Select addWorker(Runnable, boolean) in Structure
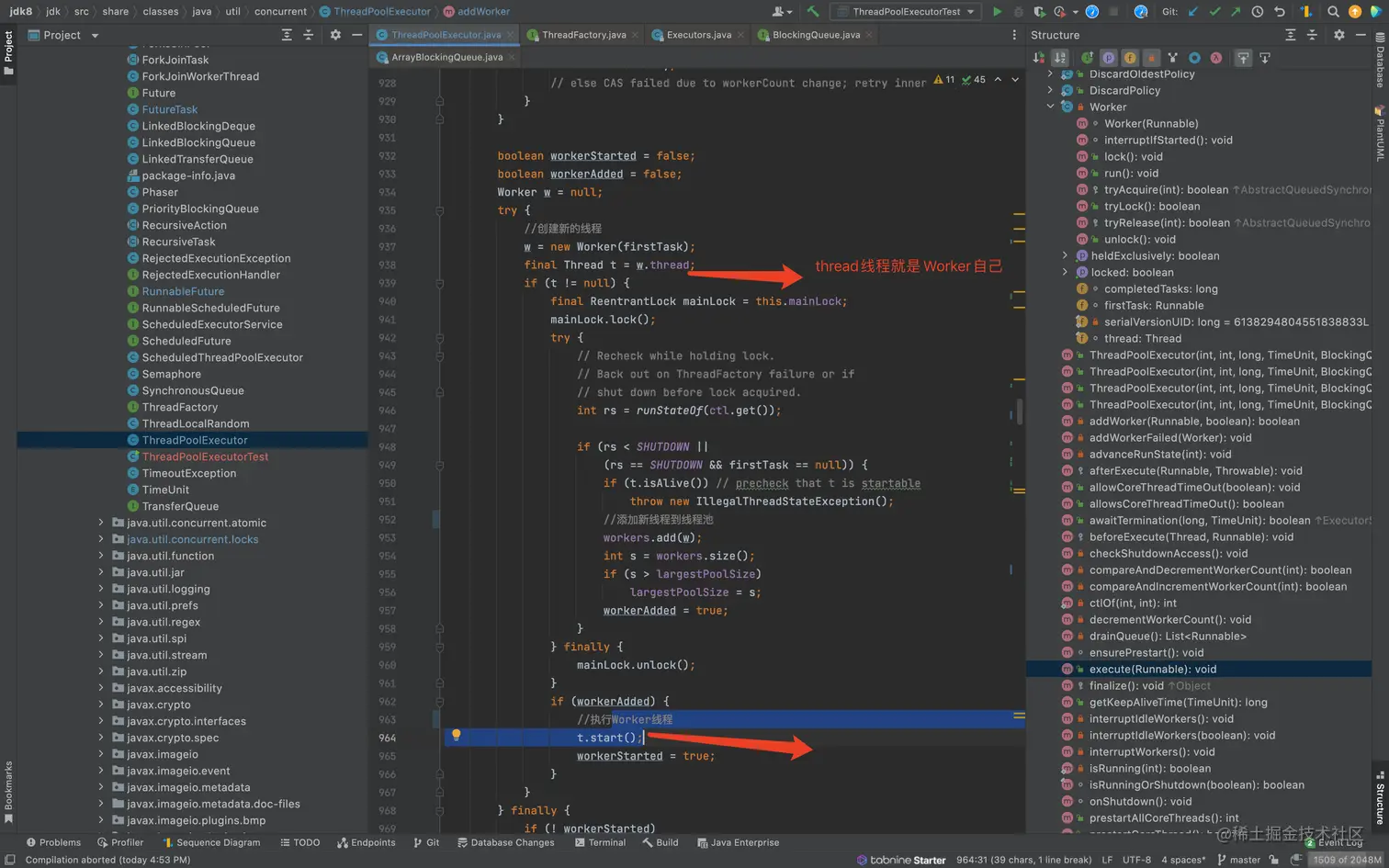This screenshot has height=868, width=1389. pyautogui.click(x=1194, y=421)
